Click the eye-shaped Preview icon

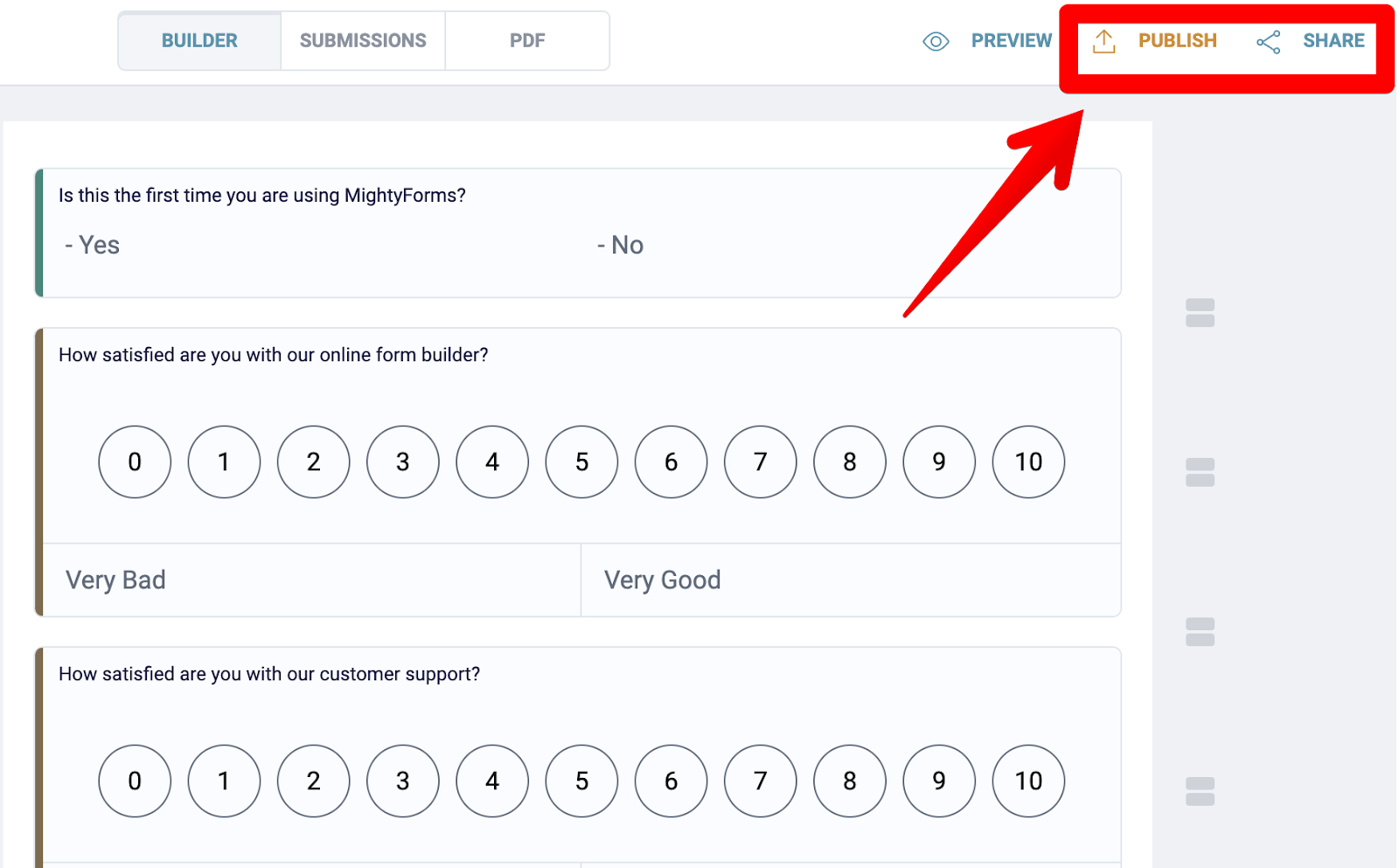(935, 40)
